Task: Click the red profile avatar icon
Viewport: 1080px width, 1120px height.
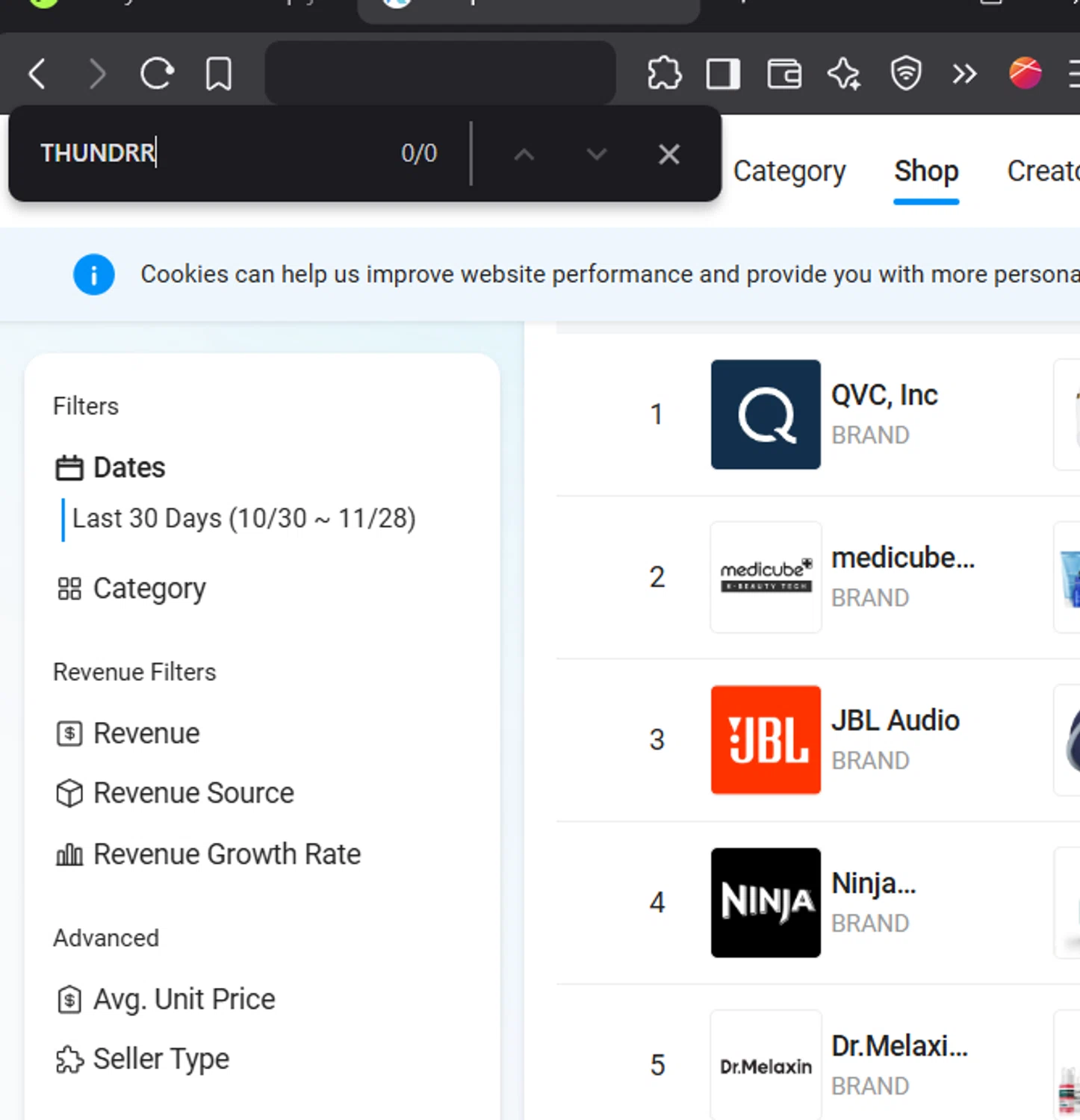Action: 1025,73
